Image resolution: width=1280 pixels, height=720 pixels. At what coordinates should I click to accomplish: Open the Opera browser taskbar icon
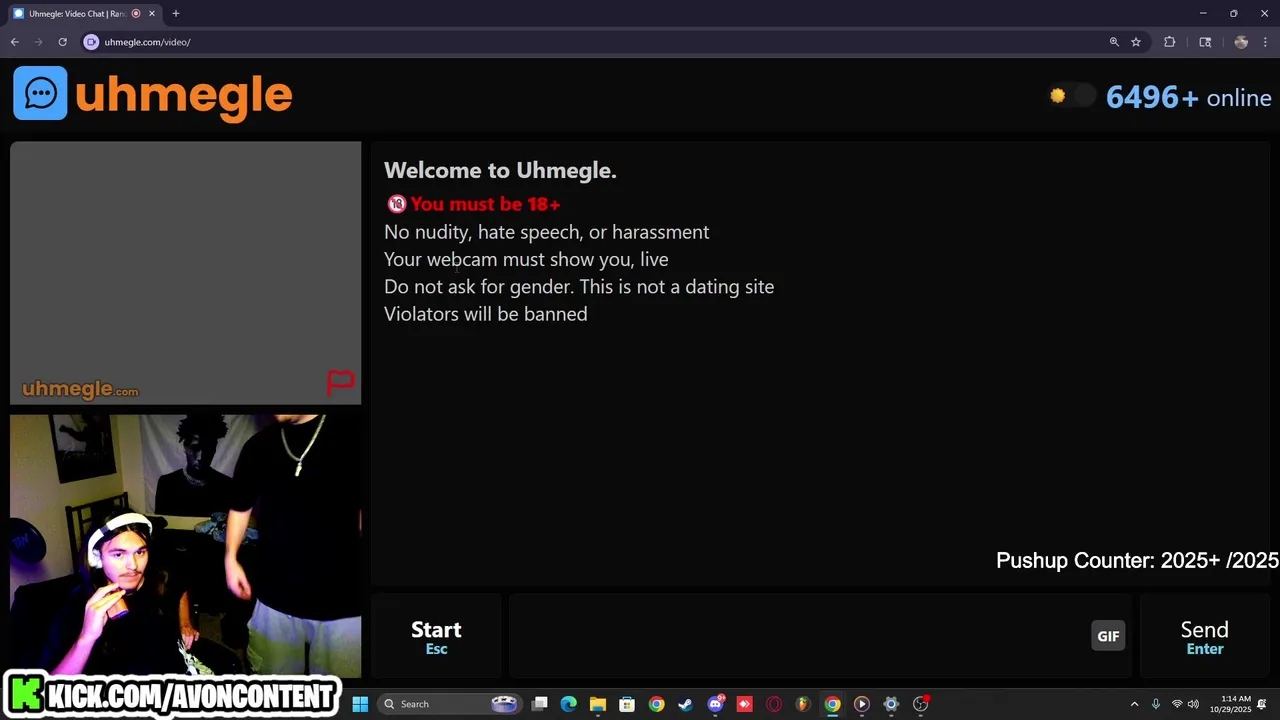(773, 704)
